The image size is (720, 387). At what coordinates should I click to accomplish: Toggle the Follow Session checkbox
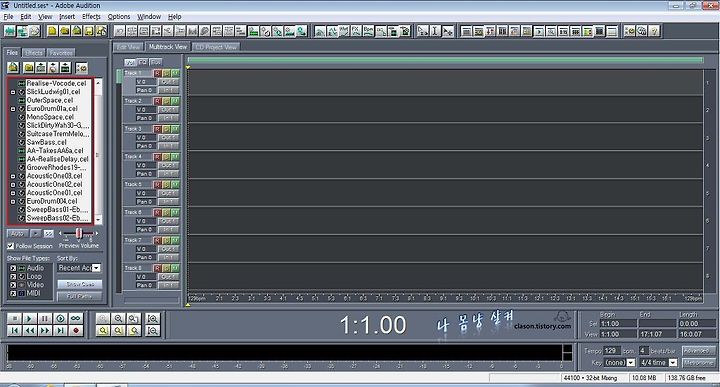[x=11, y=246]
